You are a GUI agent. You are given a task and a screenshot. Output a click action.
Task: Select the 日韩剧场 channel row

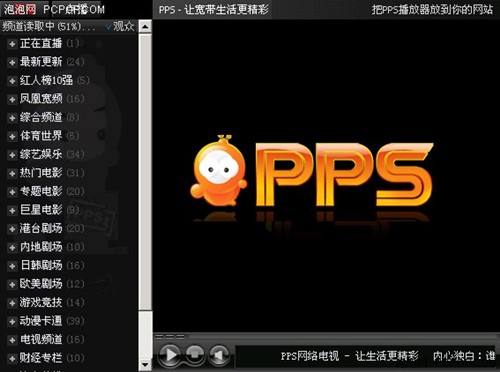tap(52, 265)
